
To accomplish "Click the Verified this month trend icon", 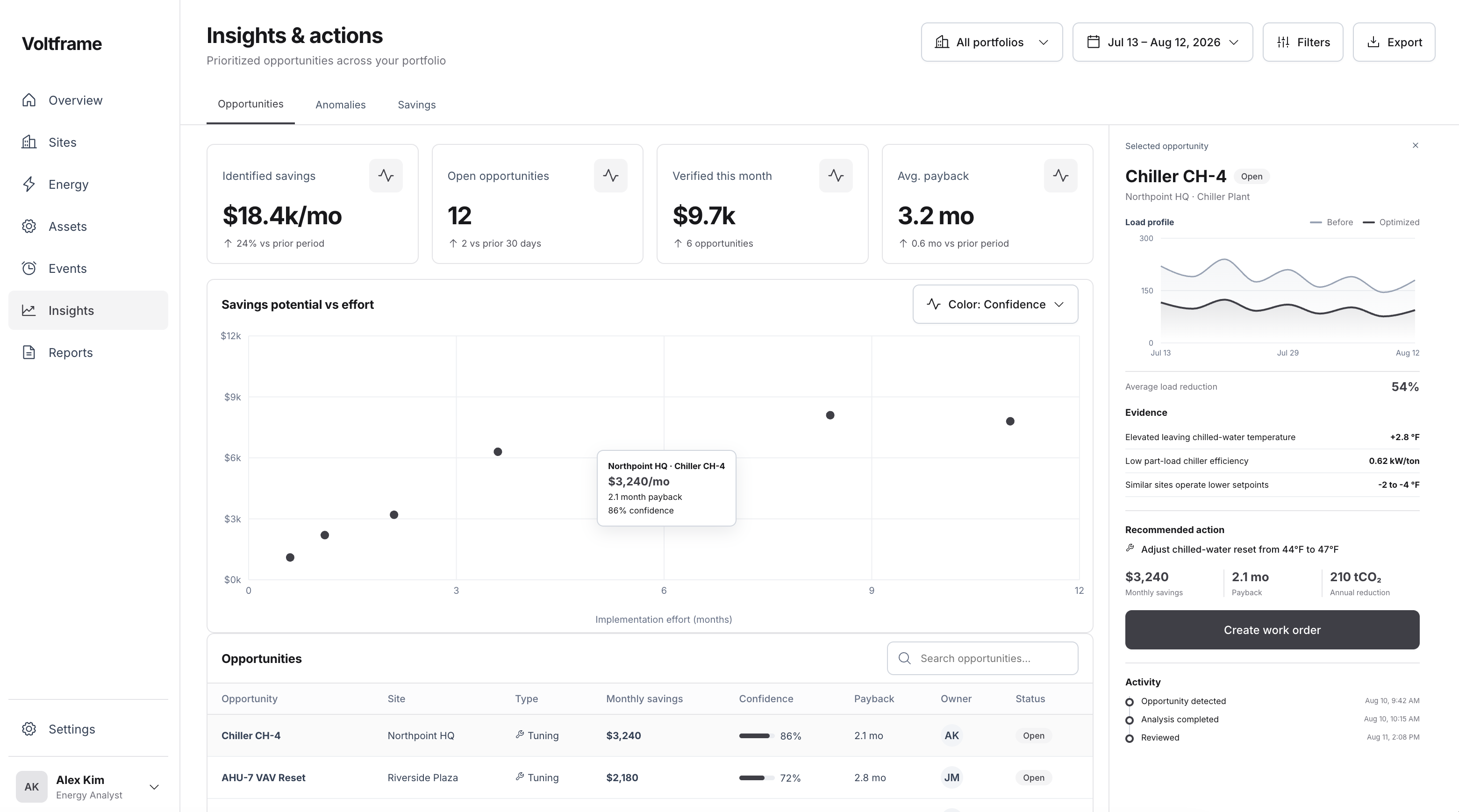I will tap(836, 176).
